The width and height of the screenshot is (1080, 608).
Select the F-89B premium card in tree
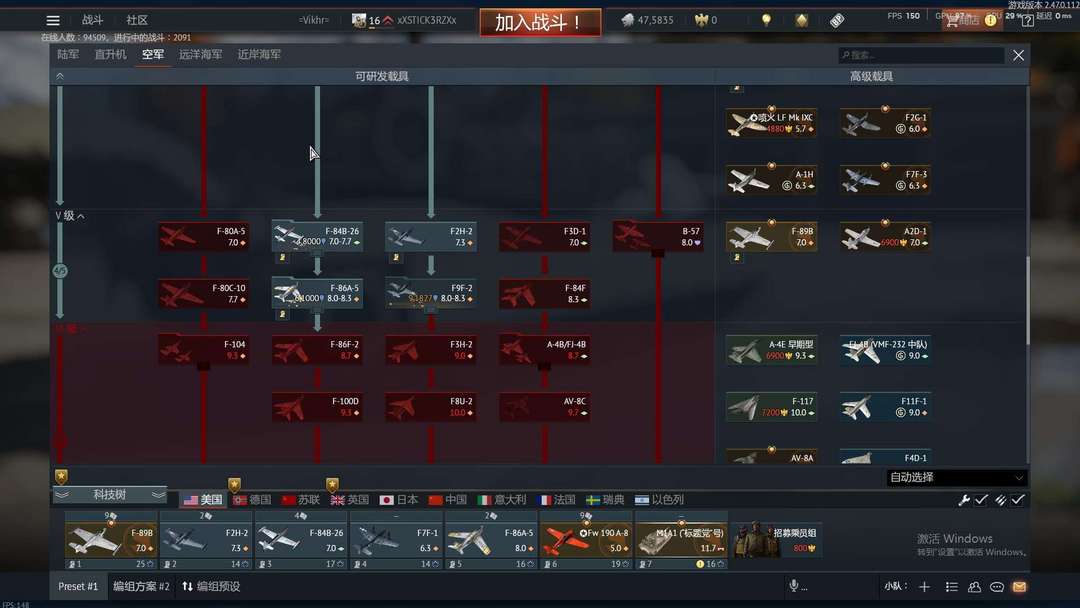771,237
